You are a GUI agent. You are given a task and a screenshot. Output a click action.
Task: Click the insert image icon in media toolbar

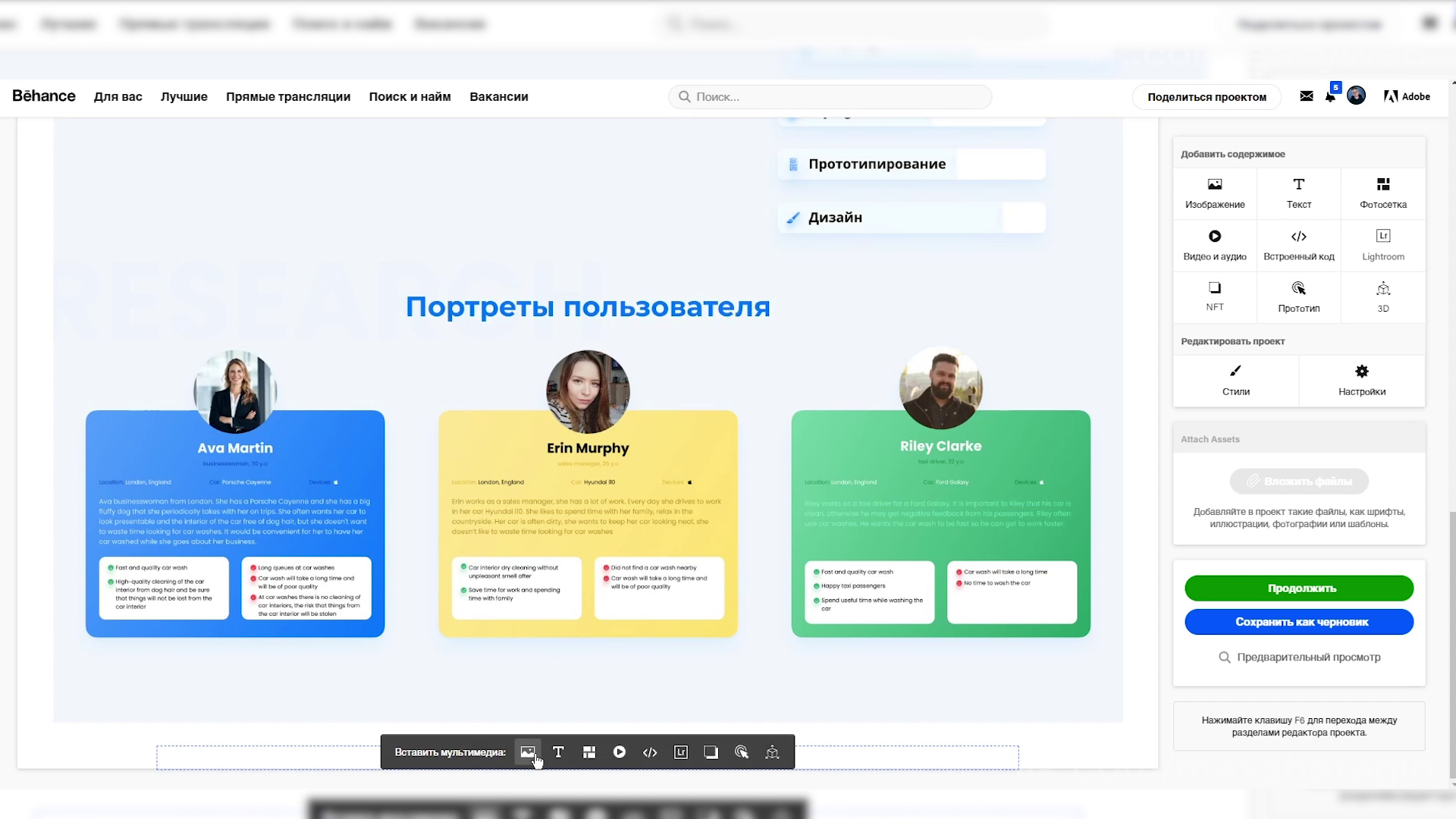pyautogui.click(x=528, y=752)
